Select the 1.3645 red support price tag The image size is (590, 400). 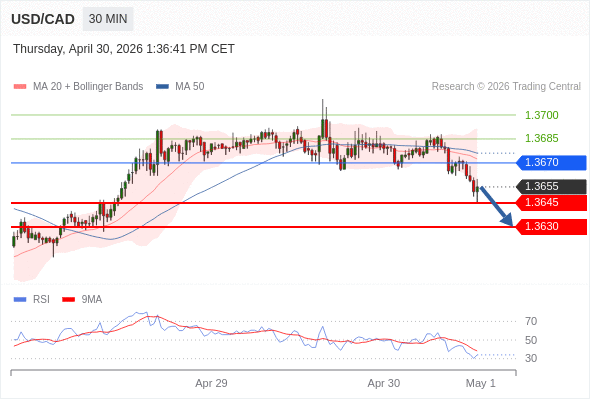click(x=551, y=202)
